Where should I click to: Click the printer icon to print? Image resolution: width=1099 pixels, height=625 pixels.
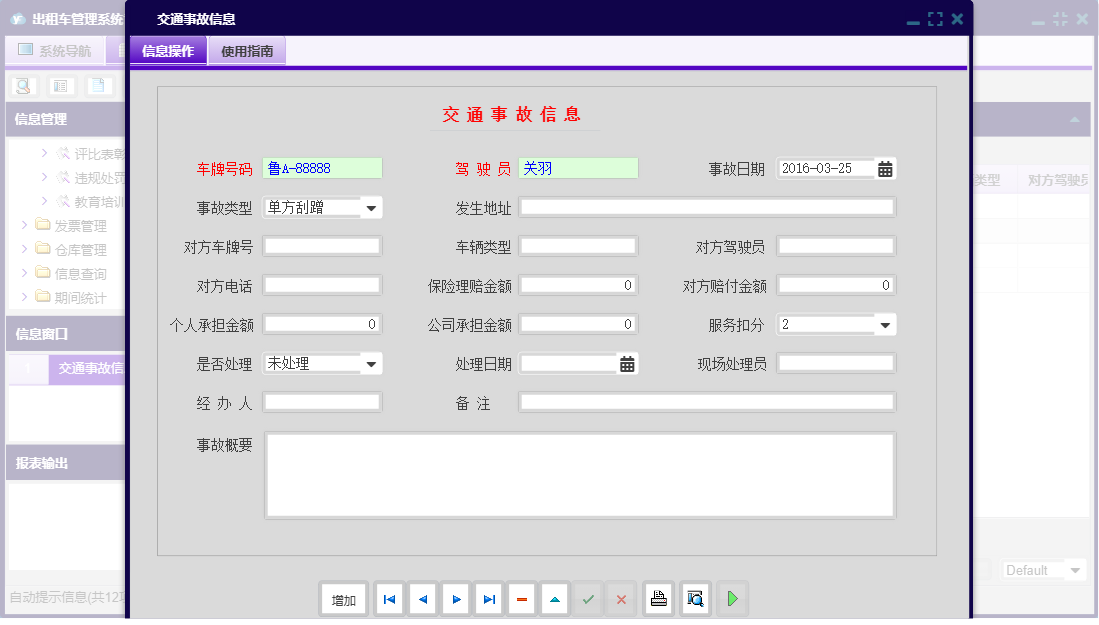[x=658, y=599]
